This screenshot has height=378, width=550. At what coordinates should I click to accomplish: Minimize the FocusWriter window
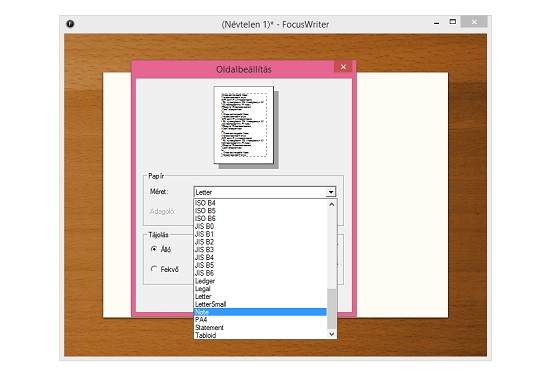[x=436, y=23]
